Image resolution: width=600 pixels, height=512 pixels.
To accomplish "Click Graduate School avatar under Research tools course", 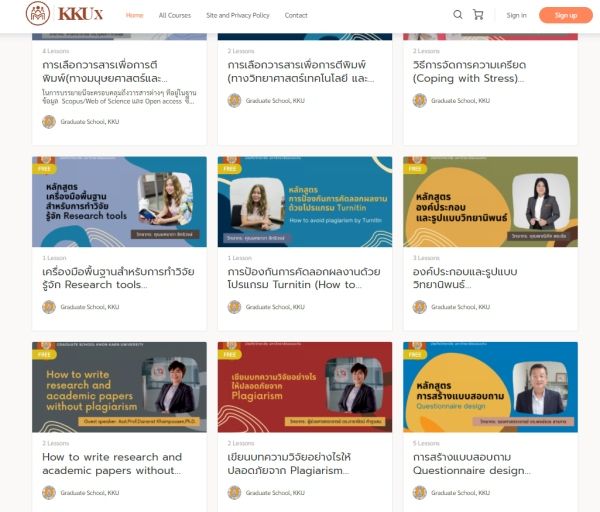I will coord(49,307).
